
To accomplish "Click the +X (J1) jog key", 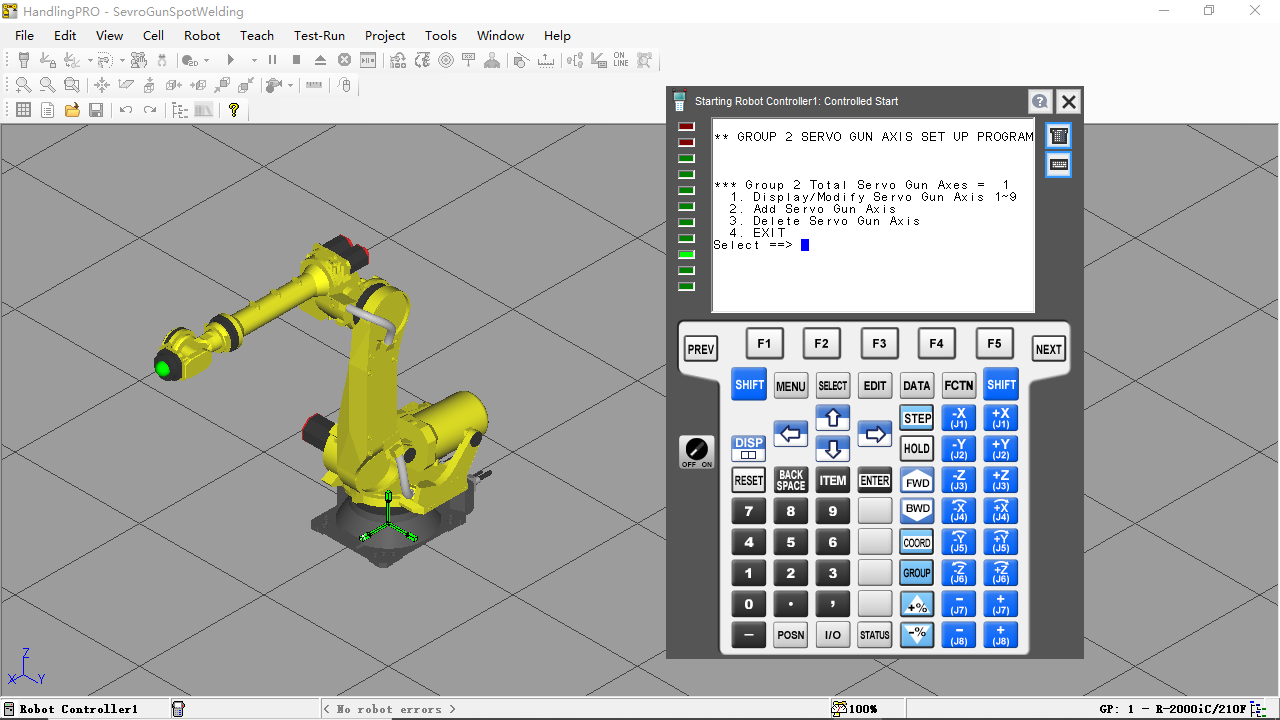I will [1001, 418].
